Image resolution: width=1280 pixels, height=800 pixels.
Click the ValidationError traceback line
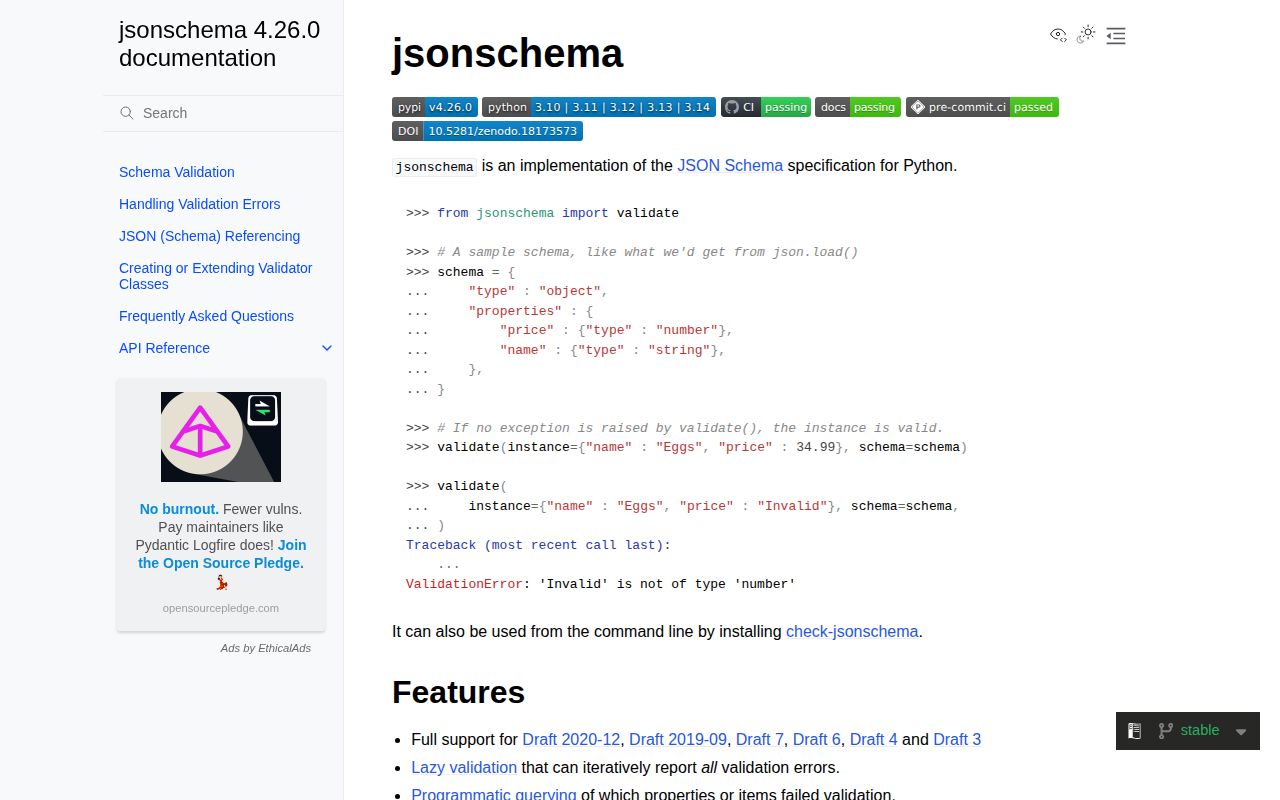[600, 584]
